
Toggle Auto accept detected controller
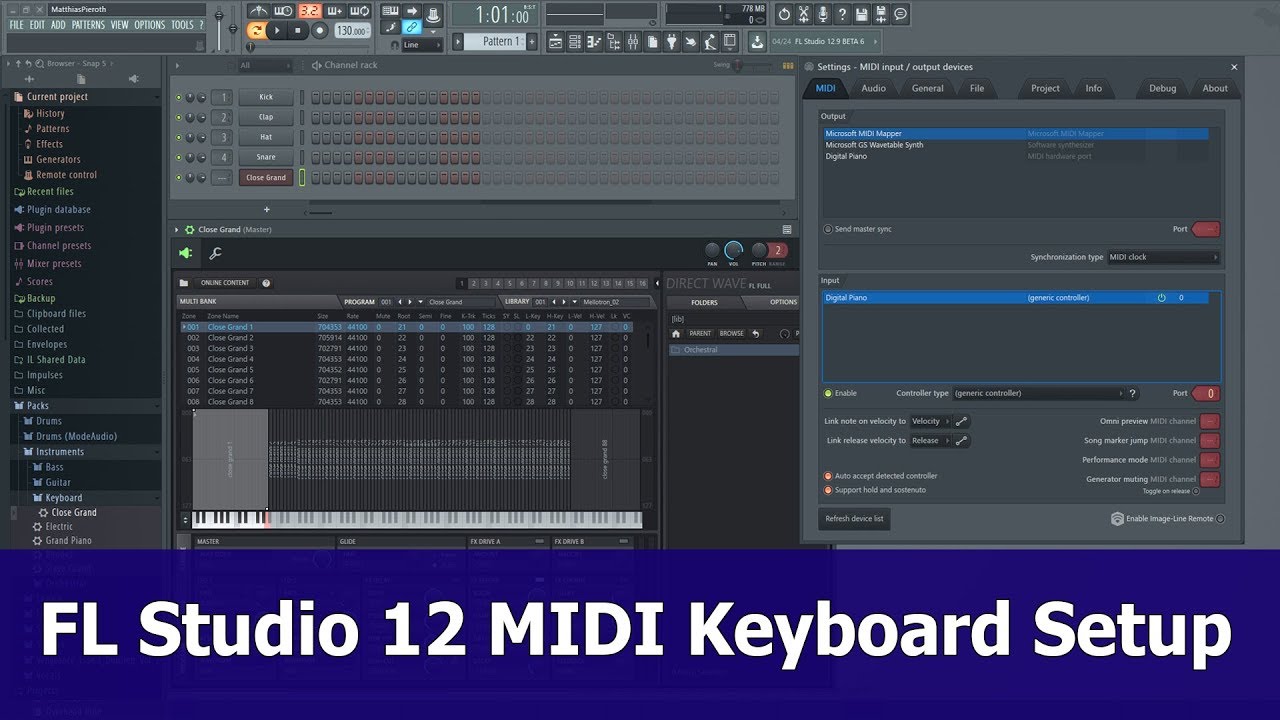coord(828,476)
